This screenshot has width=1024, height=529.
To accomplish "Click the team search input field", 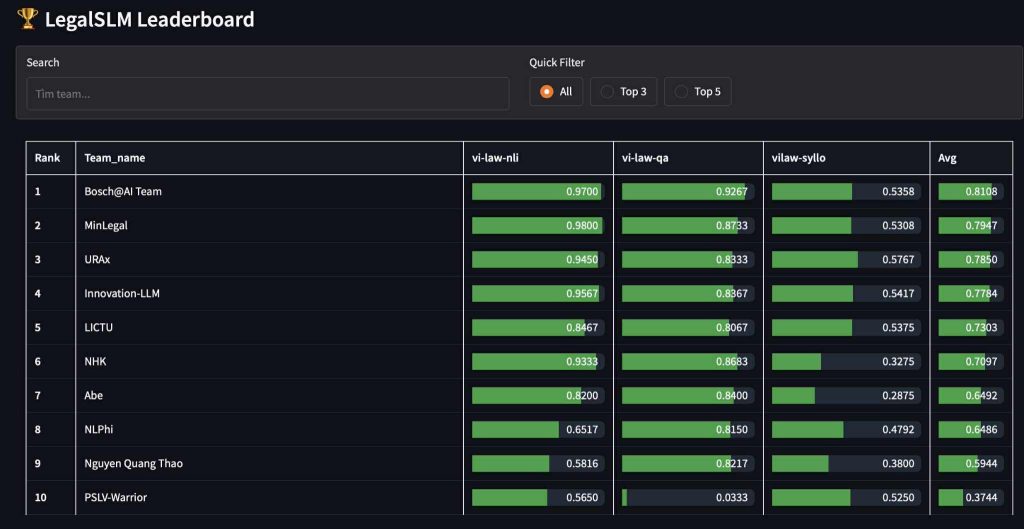I will click(267, 94).
